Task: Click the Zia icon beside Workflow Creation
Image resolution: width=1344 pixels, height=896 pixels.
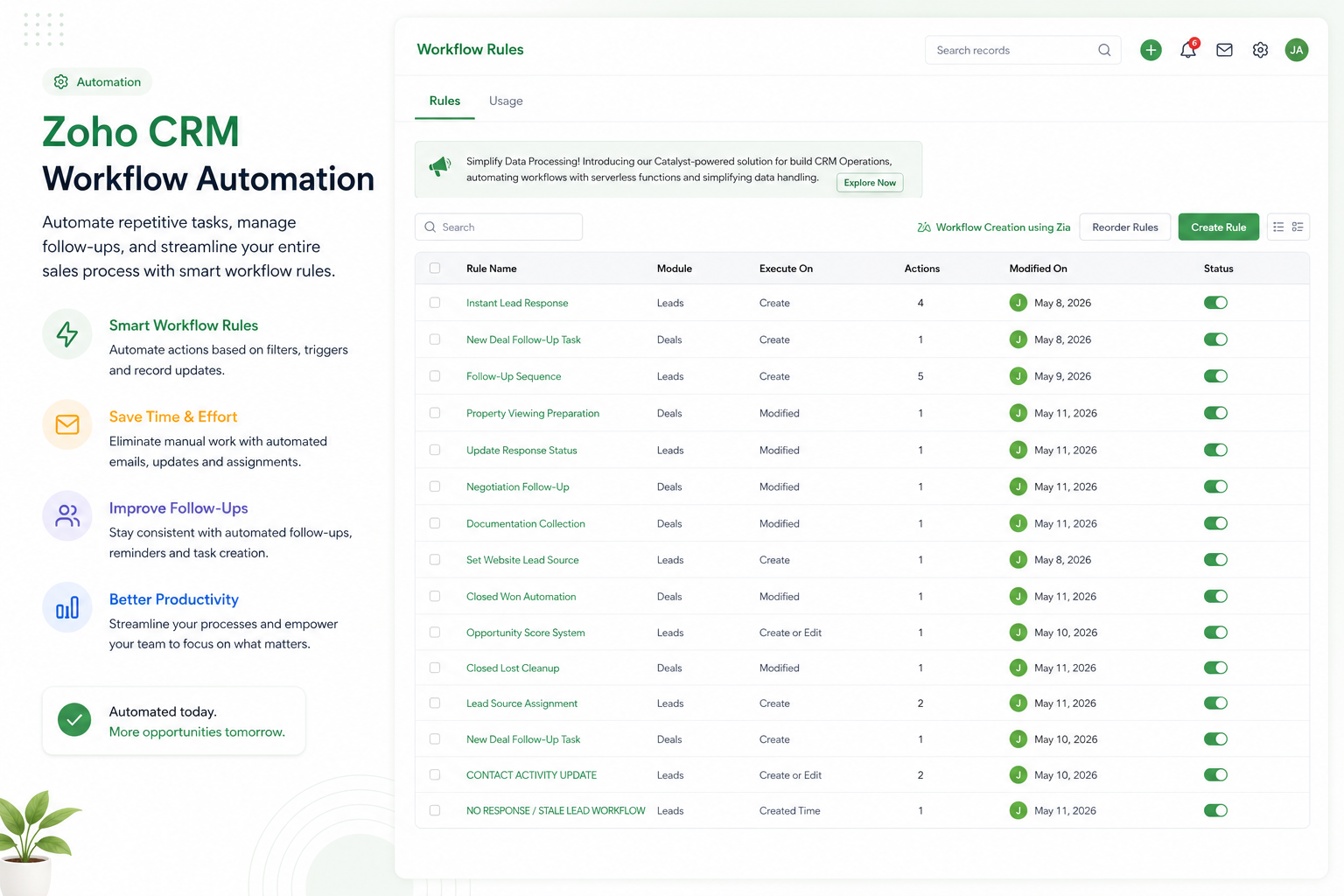Action: click(924, 227)
